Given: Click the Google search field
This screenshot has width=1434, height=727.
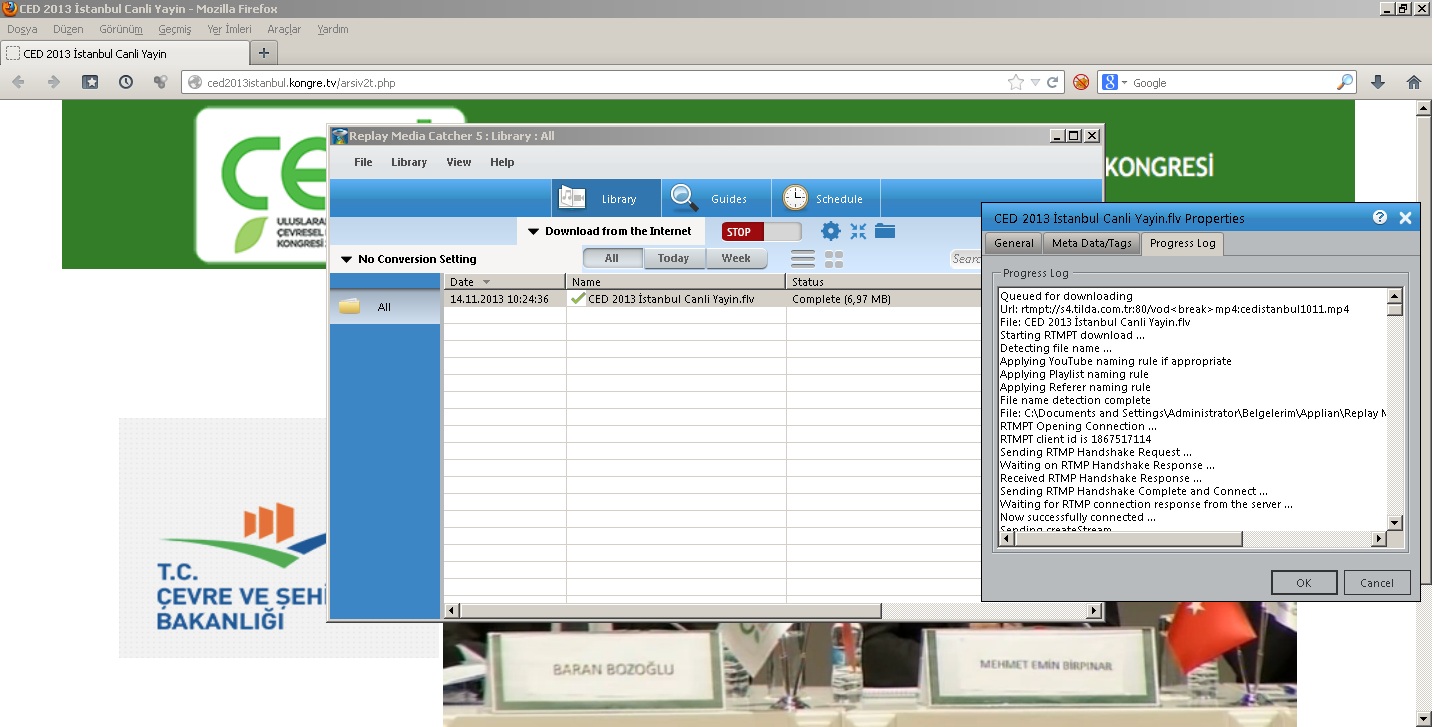Looking at the screenshot, I should coord(1232,83).
